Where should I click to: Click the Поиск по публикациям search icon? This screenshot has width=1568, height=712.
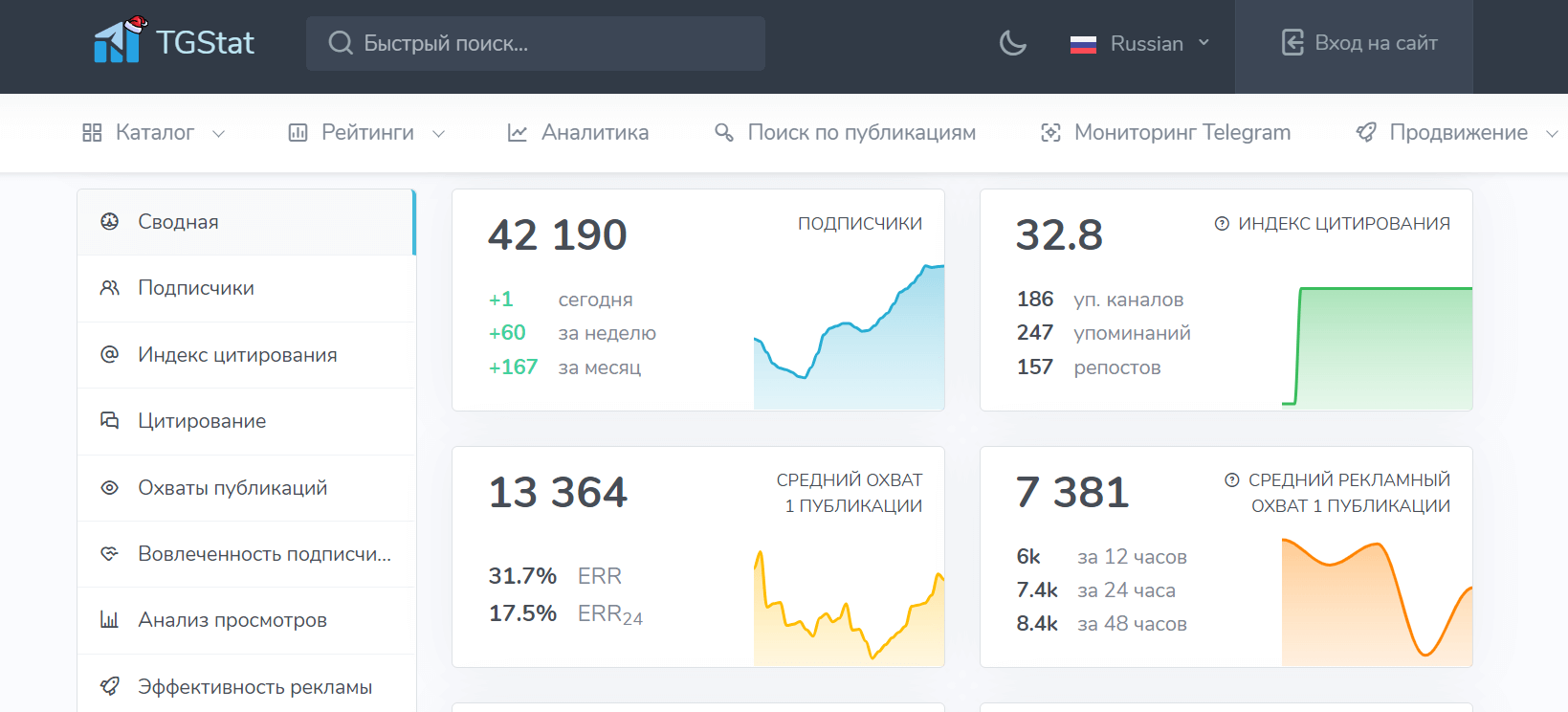(724, 133)
